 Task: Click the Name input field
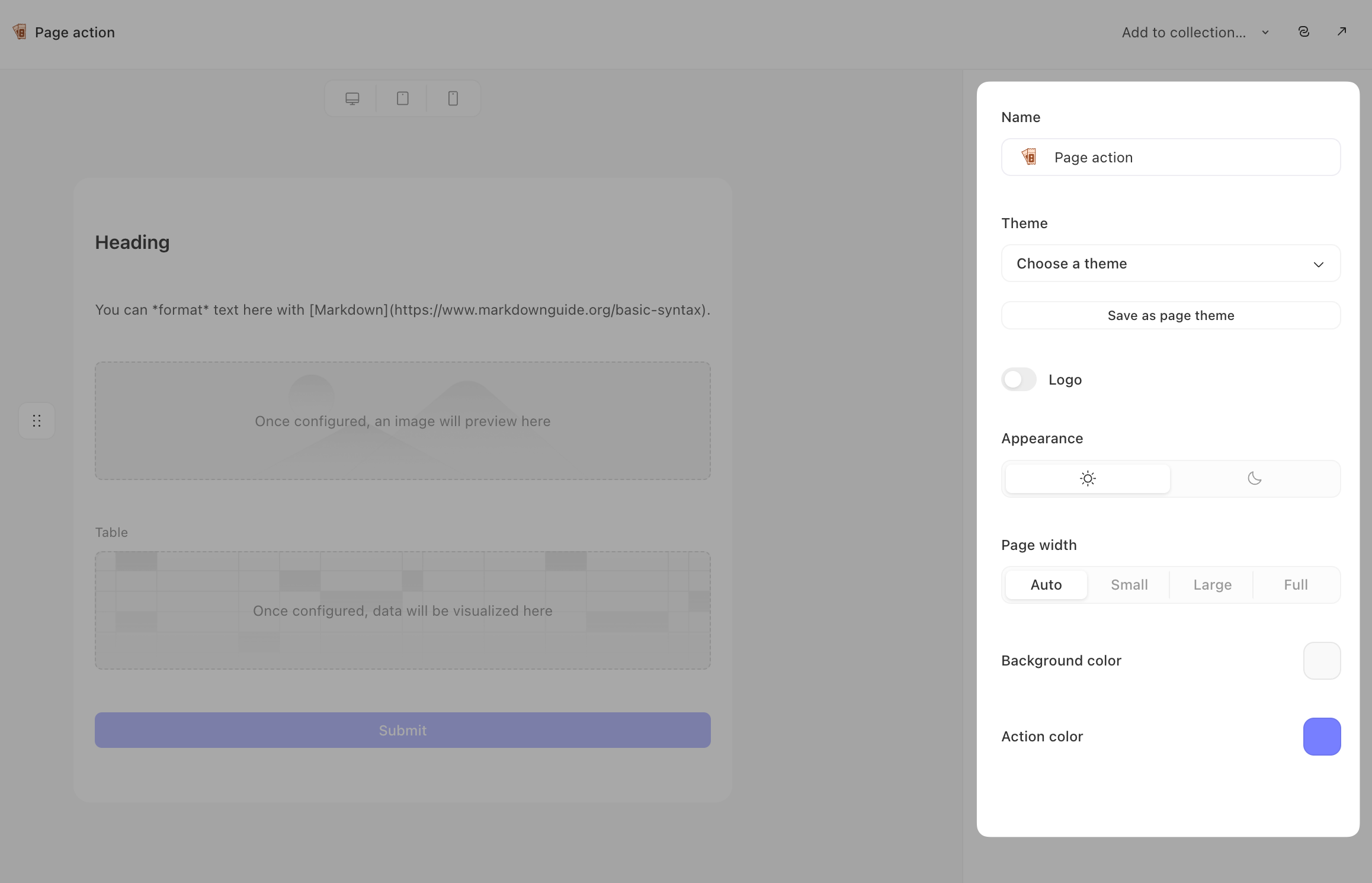pyautogui.click(x=1171, y=157)
